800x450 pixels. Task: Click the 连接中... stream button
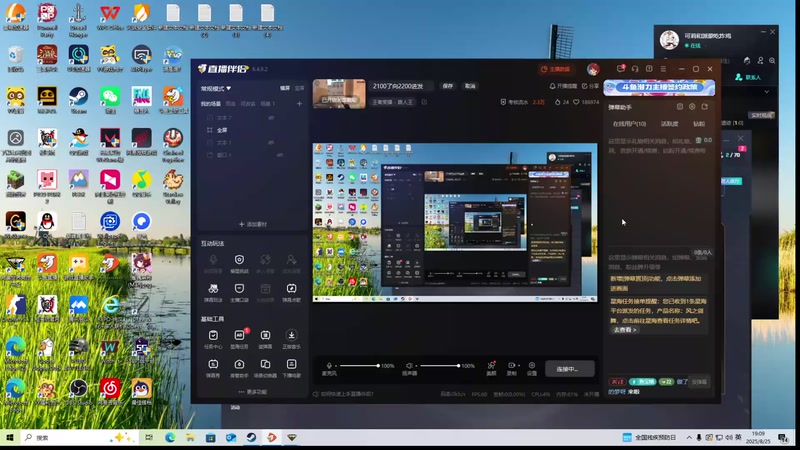[569, 369]
